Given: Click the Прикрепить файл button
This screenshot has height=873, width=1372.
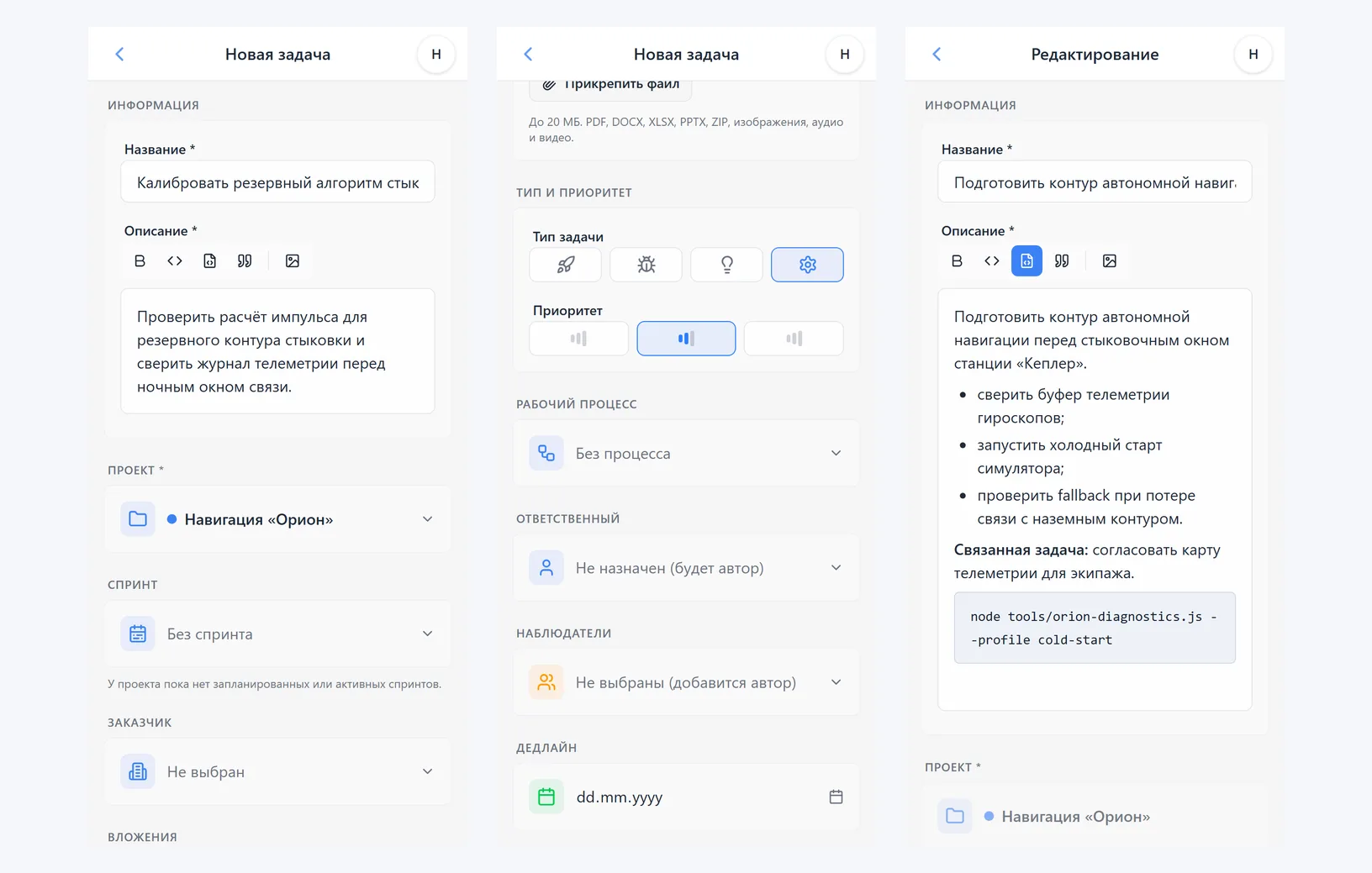Looking at the screenshot, I should tap(610, 86).
